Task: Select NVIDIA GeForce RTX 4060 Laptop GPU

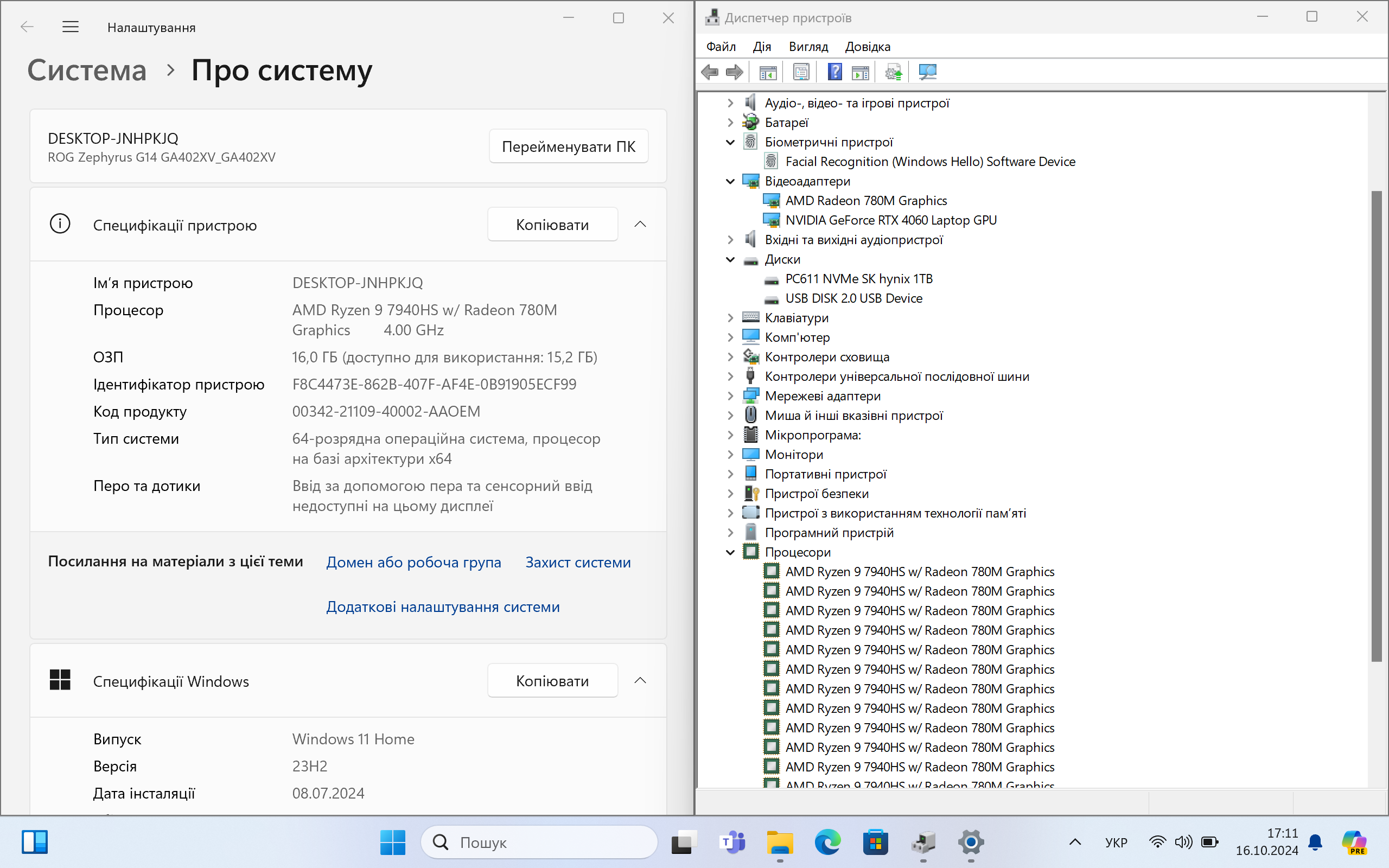Action: pos(891,220)
